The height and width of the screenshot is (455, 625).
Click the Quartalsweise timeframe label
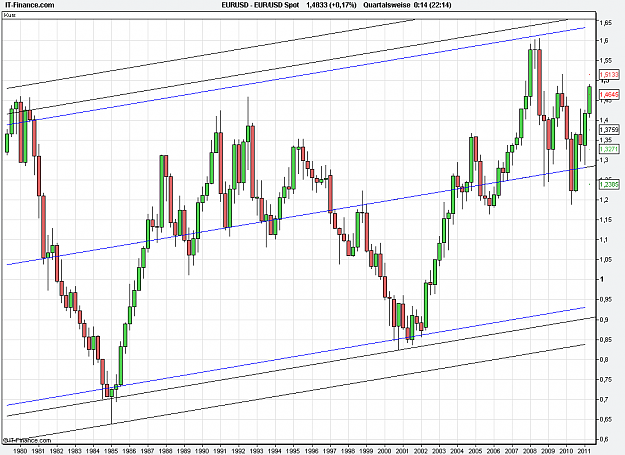387,5
